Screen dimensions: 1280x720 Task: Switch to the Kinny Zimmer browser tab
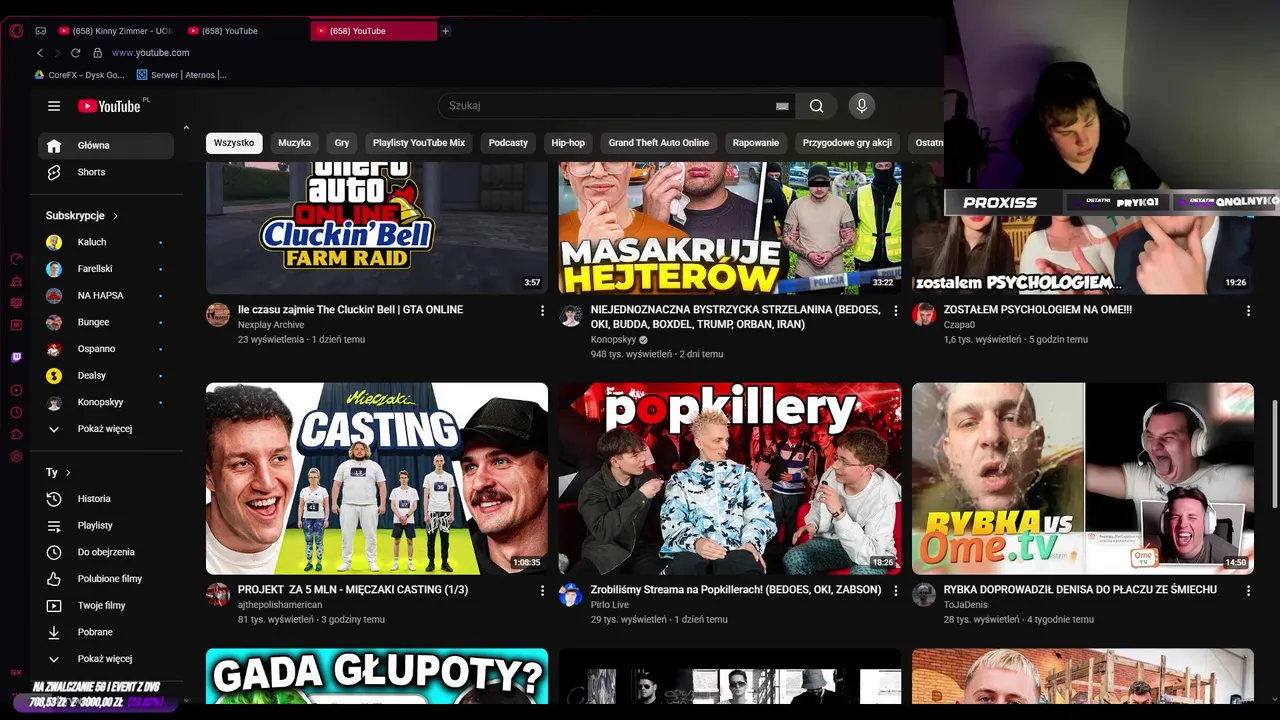coord(117,31)
